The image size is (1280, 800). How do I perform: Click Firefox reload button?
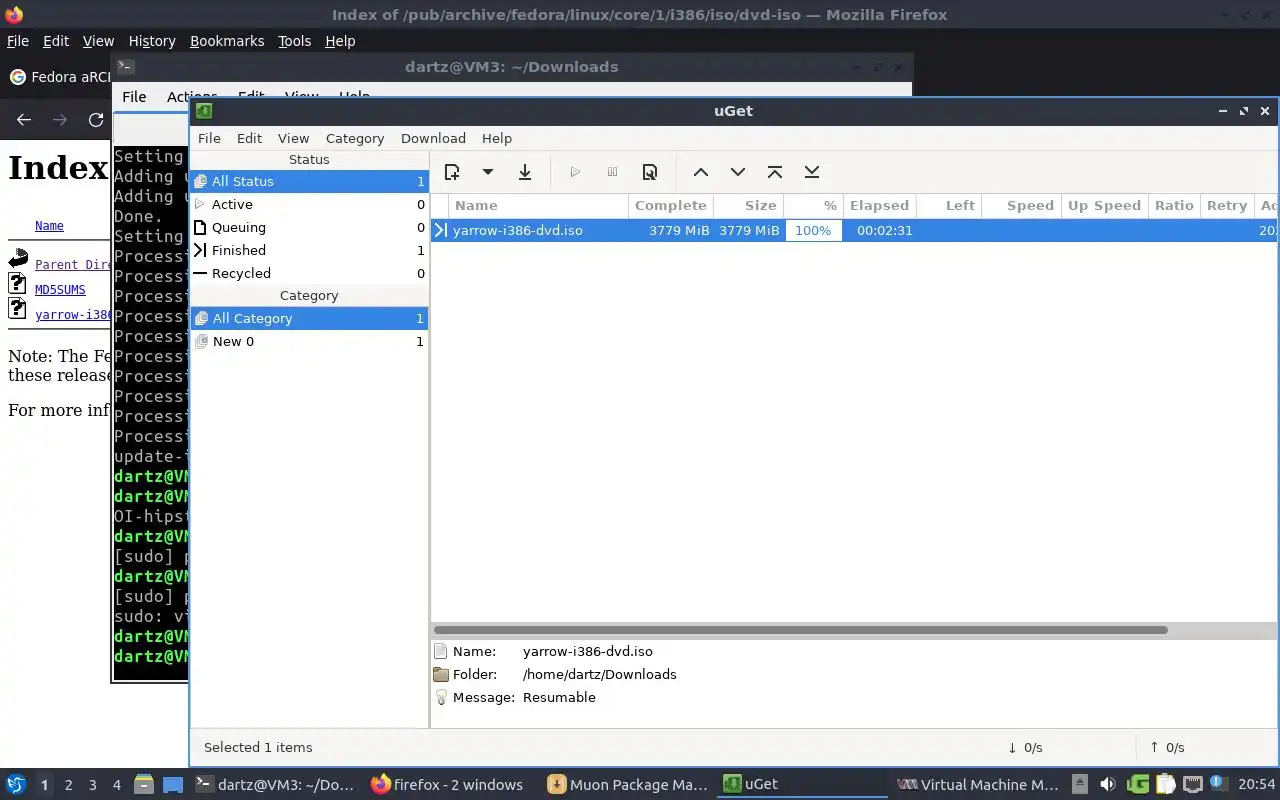(96, 119)
